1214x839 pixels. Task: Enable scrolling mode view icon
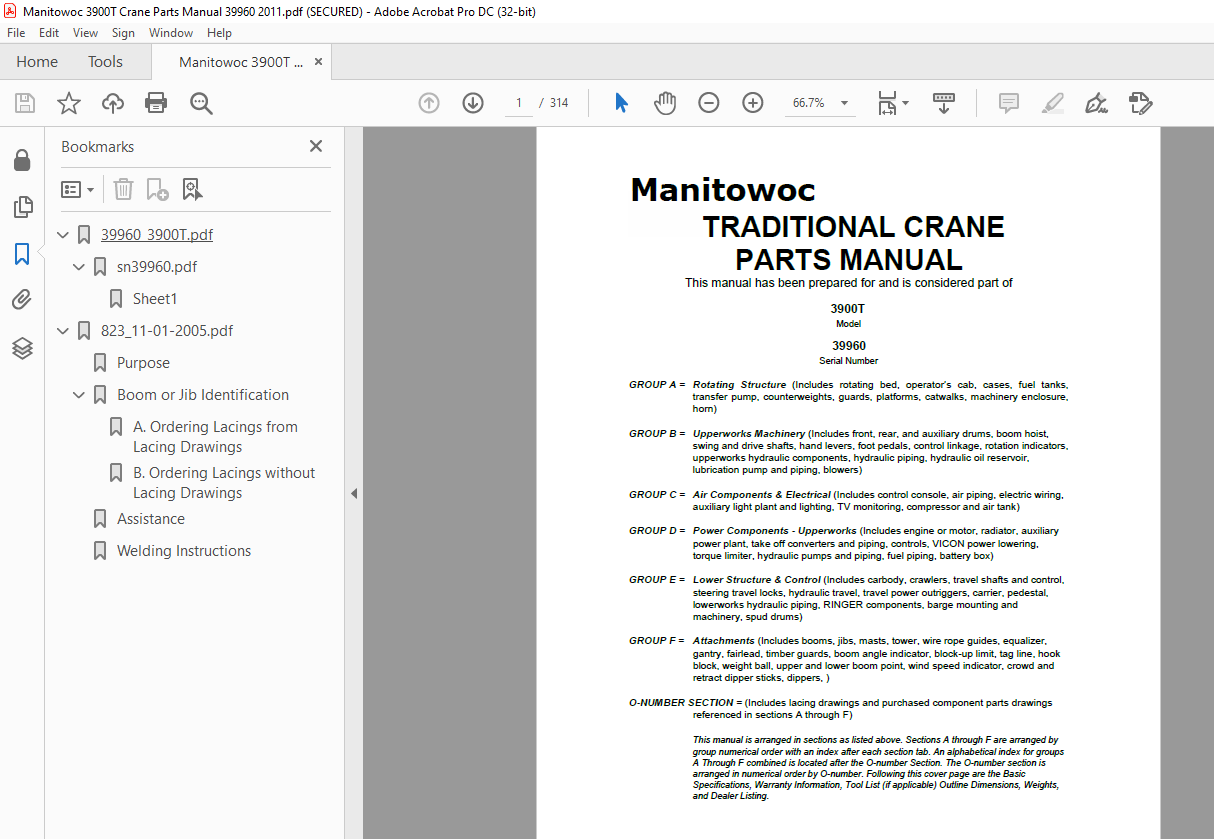click(944, 103)
